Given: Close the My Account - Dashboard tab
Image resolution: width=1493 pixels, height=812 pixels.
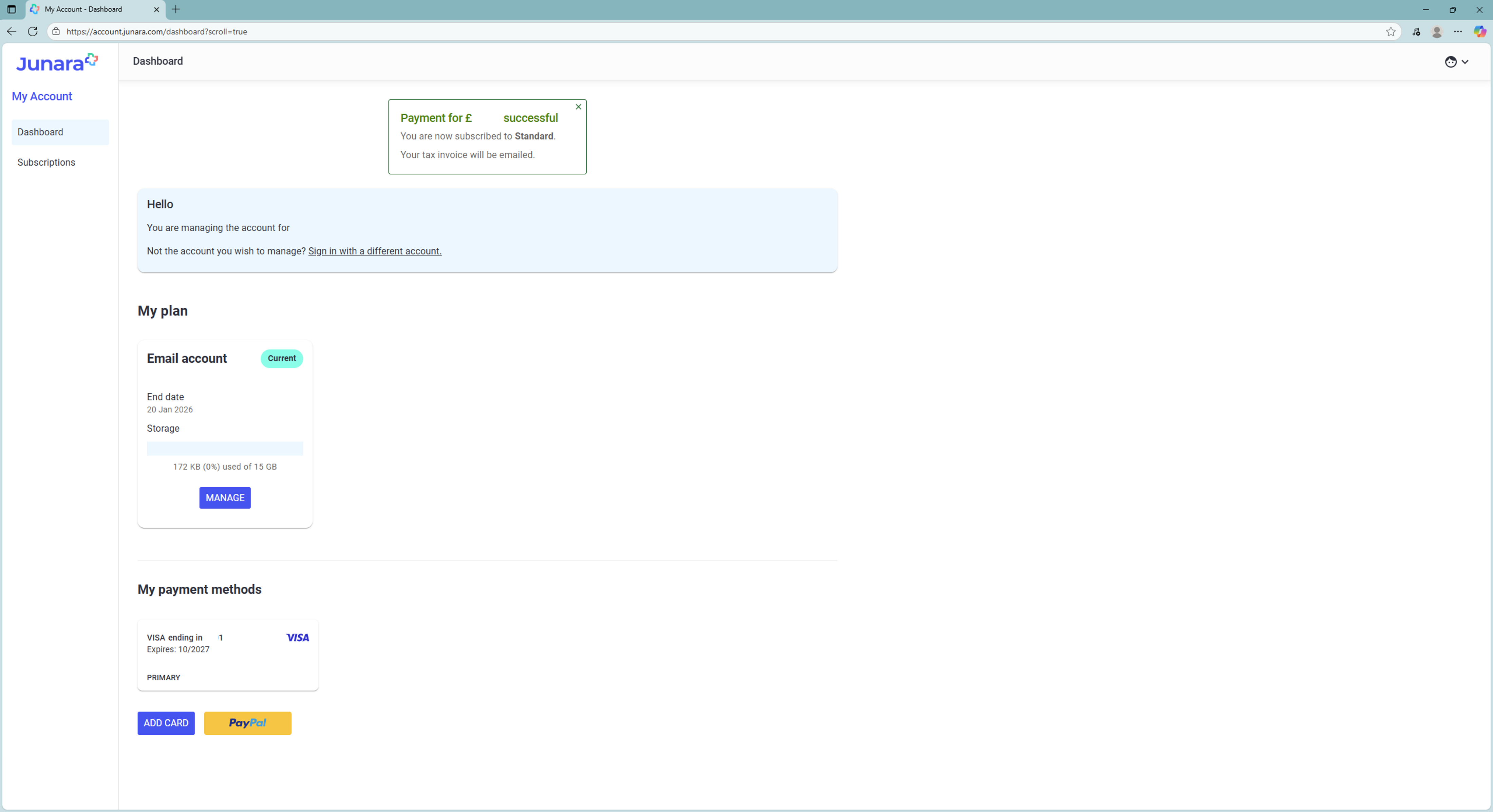Looking at the screenshot, I should click(156, 9).
